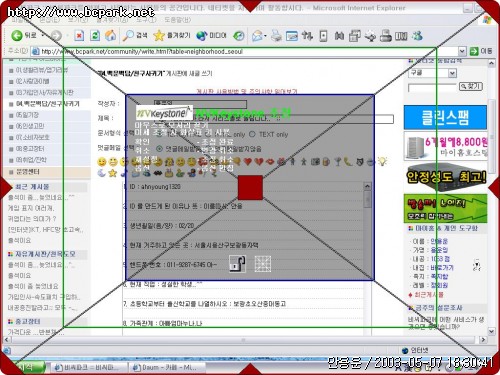Select the receive reply mail radio button
The image size is (500, 375).
click(x=159, y=149)
